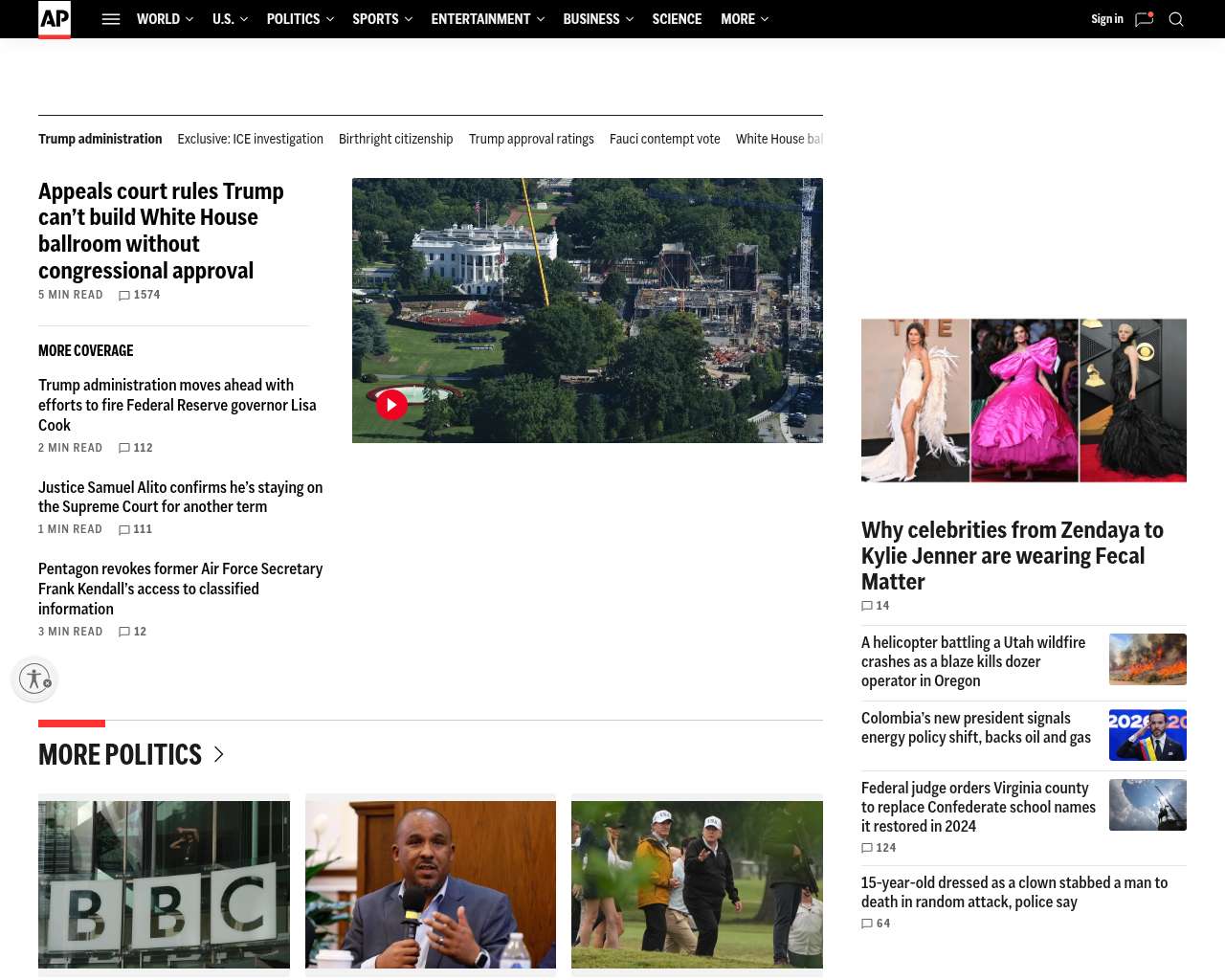The width and height of the screenshot is (1225, 980).
Task: Open comments on Confederate school names story (124)
Action: (879, 848)
